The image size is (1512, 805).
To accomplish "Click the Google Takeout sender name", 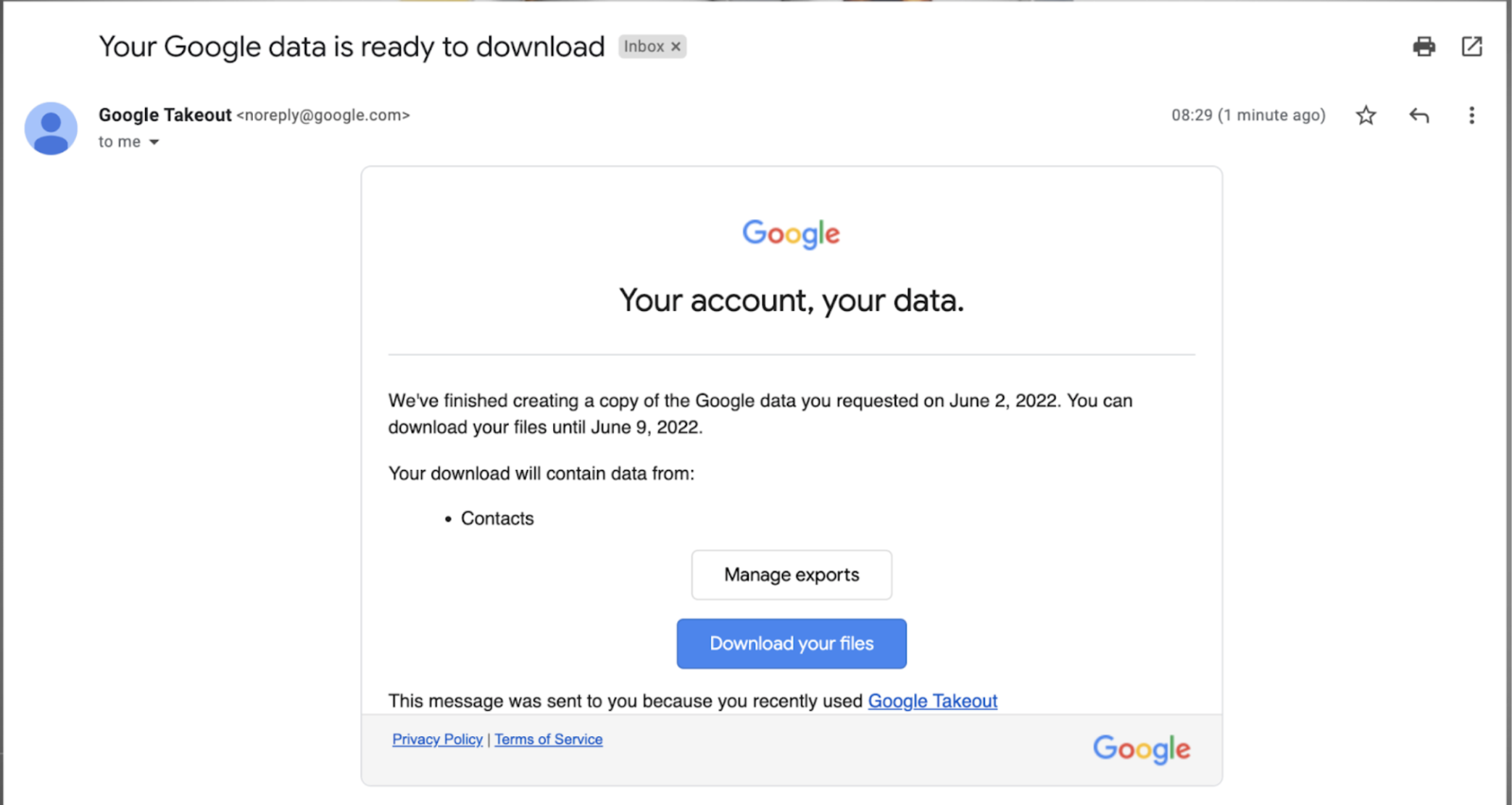I will click(x=165, y=115).
